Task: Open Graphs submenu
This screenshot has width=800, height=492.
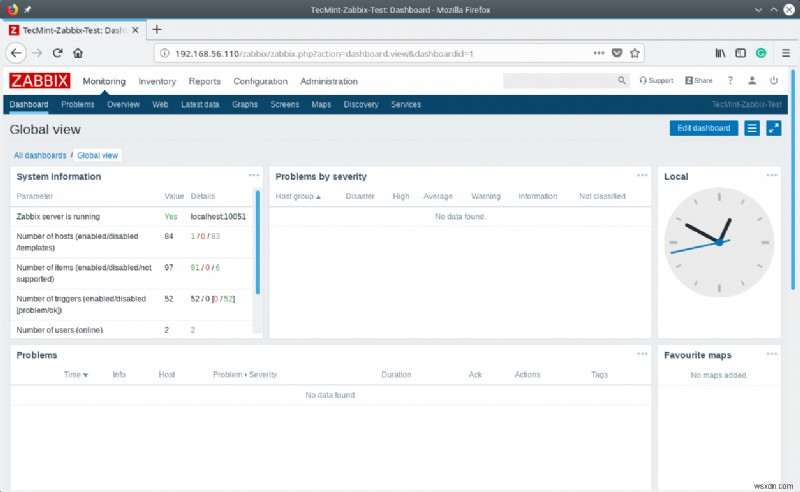Action: 245,104
